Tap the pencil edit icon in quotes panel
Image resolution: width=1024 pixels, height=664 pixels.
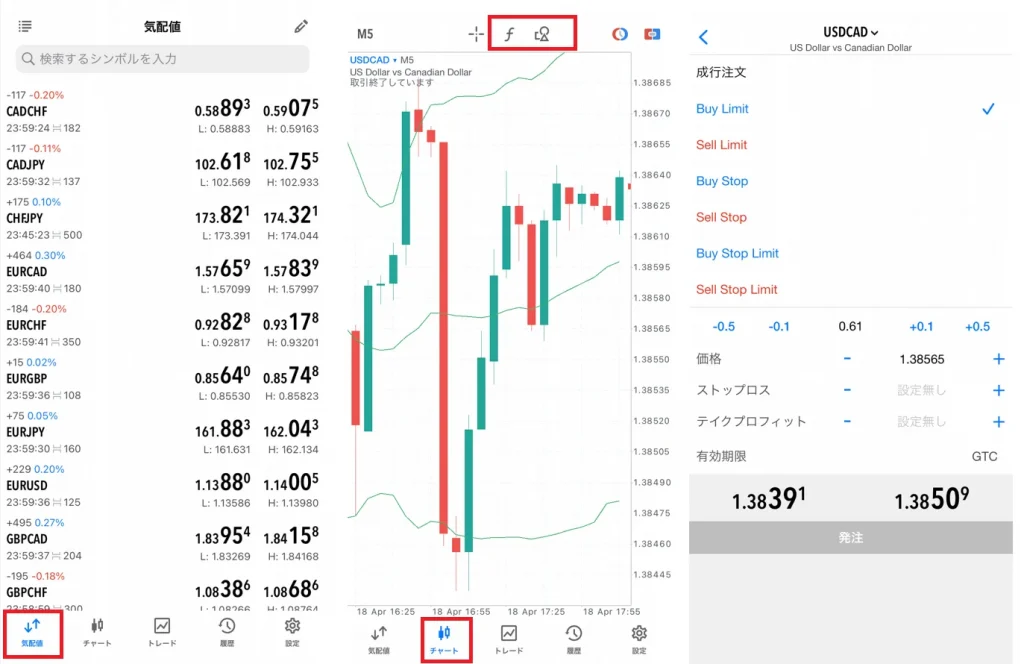301,26
